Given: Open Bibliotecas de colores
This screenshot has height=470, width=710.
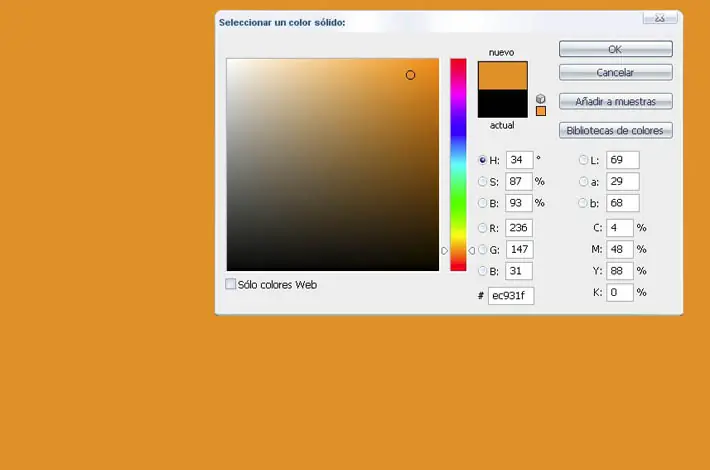Looking at the screenshot, I should coord(616,130).
